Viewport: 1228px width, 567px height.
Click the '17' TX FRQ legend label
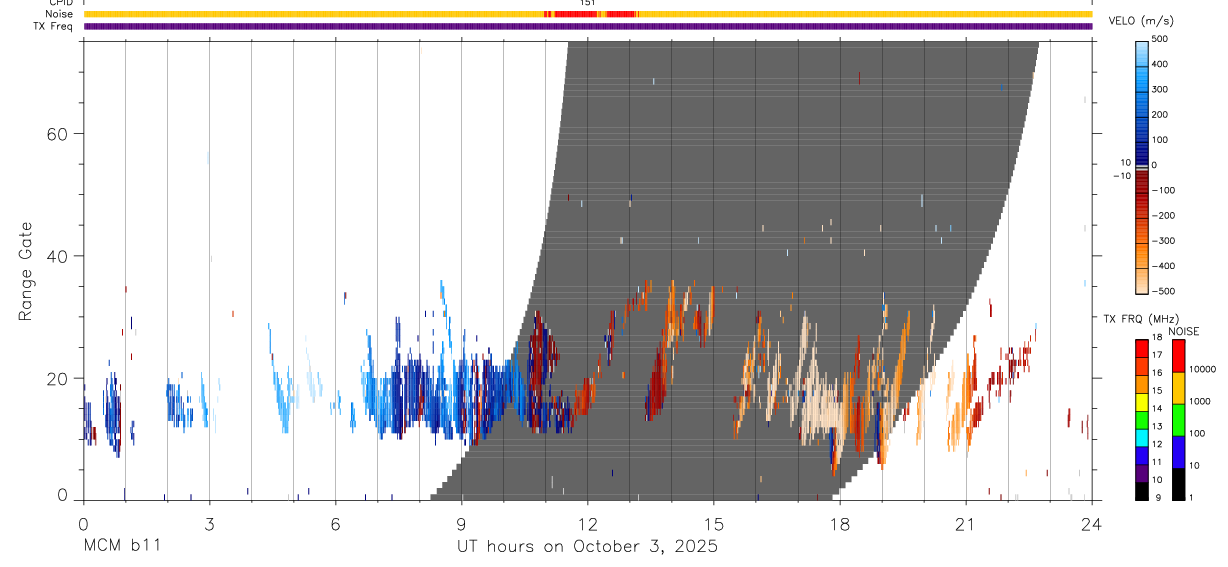pos(1157,355)
